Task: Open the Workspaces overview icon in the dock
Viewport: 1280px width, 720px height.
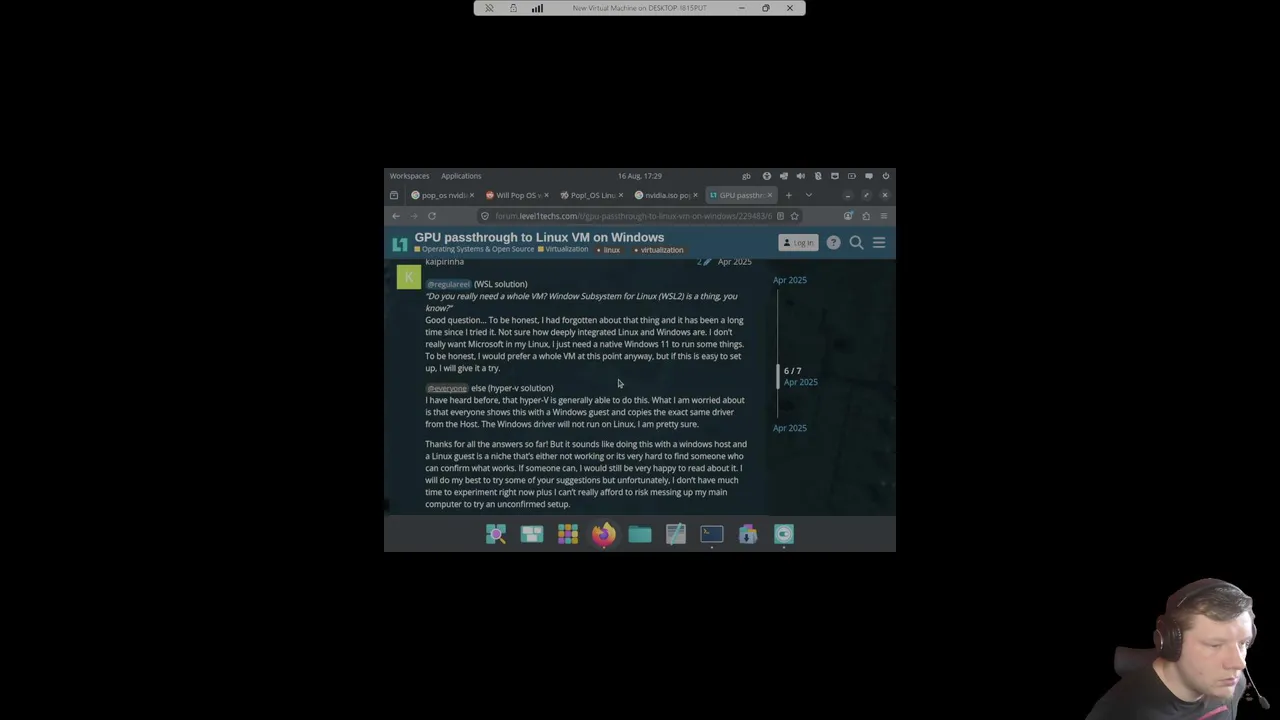Action: (x=532, y=535)
